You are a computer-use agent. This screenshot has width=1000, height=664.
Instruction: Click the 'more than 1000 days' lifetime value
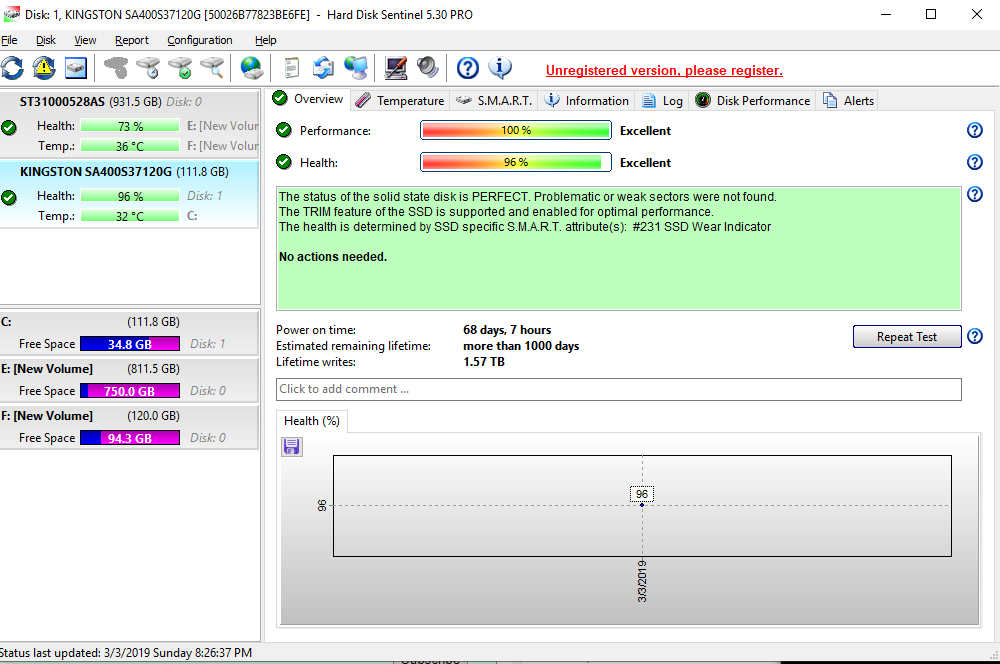tap(521, 346)
